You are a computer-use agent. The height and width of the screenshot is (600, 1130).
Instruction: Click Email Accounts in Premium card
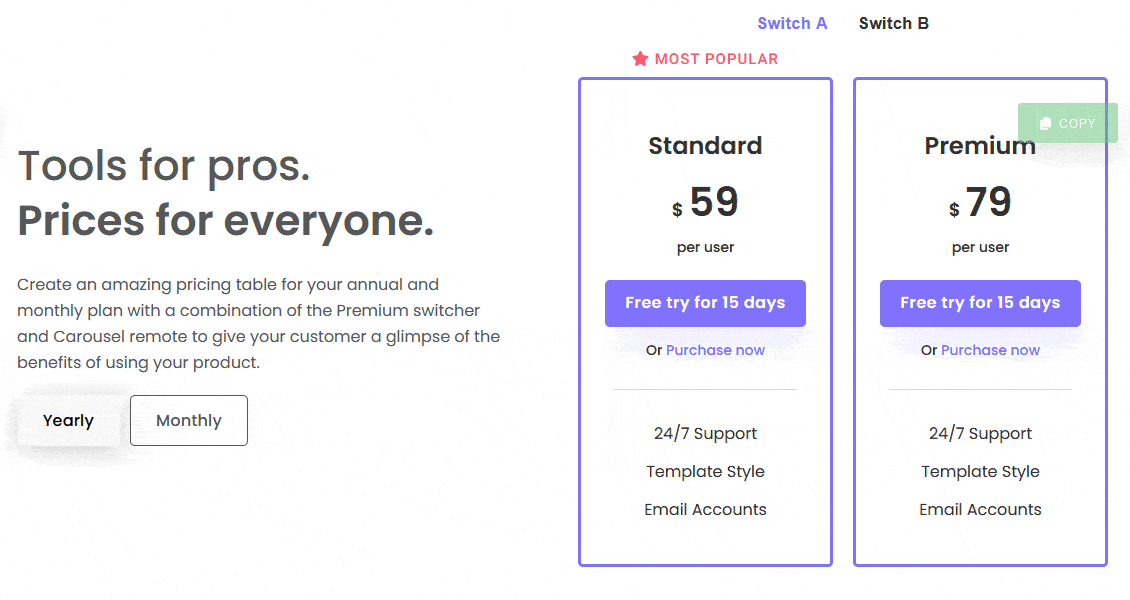[x=980, y=509]
